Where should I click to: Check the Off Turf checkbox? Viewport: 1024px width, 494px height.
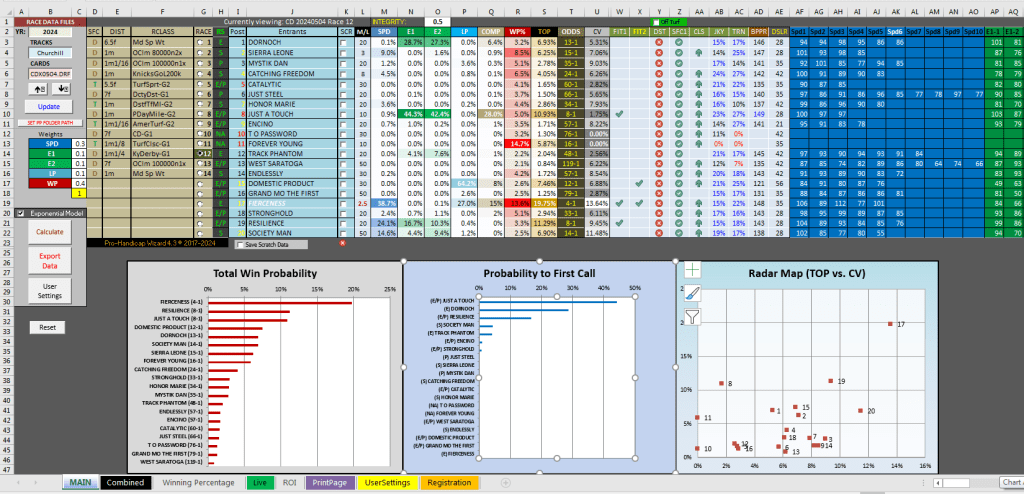(x=656, y=21)
